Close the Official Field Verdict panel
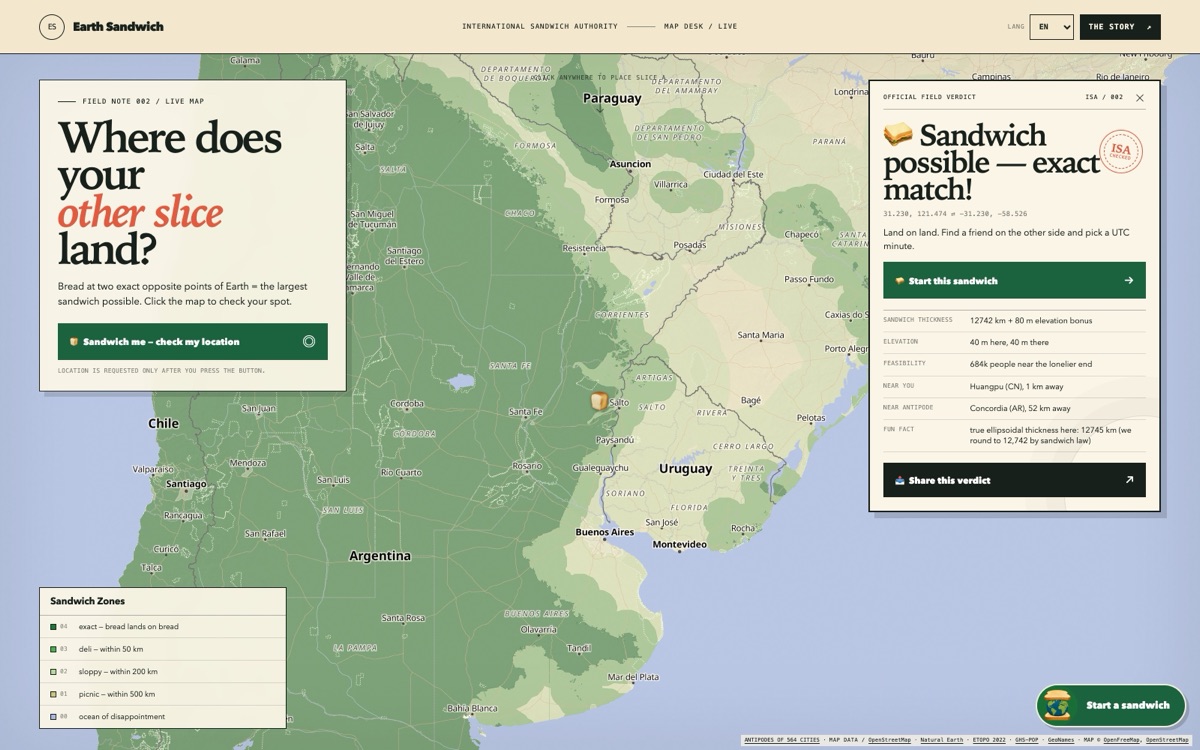The width and height of the screenshot is (1200, 750). tap(1140, 98)
